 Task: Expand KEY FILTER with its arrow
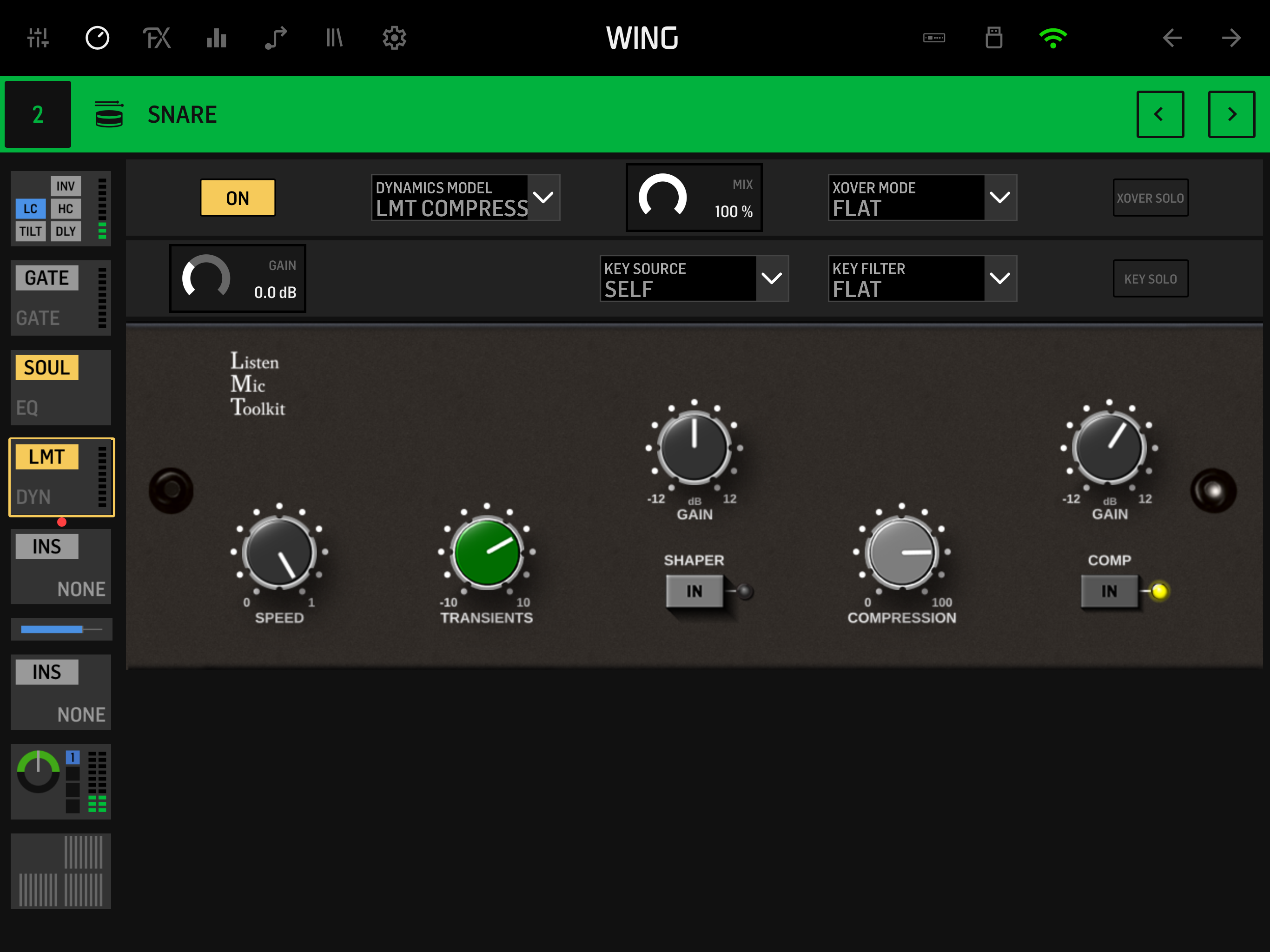pyautogui.click(x=1000, y=278)
